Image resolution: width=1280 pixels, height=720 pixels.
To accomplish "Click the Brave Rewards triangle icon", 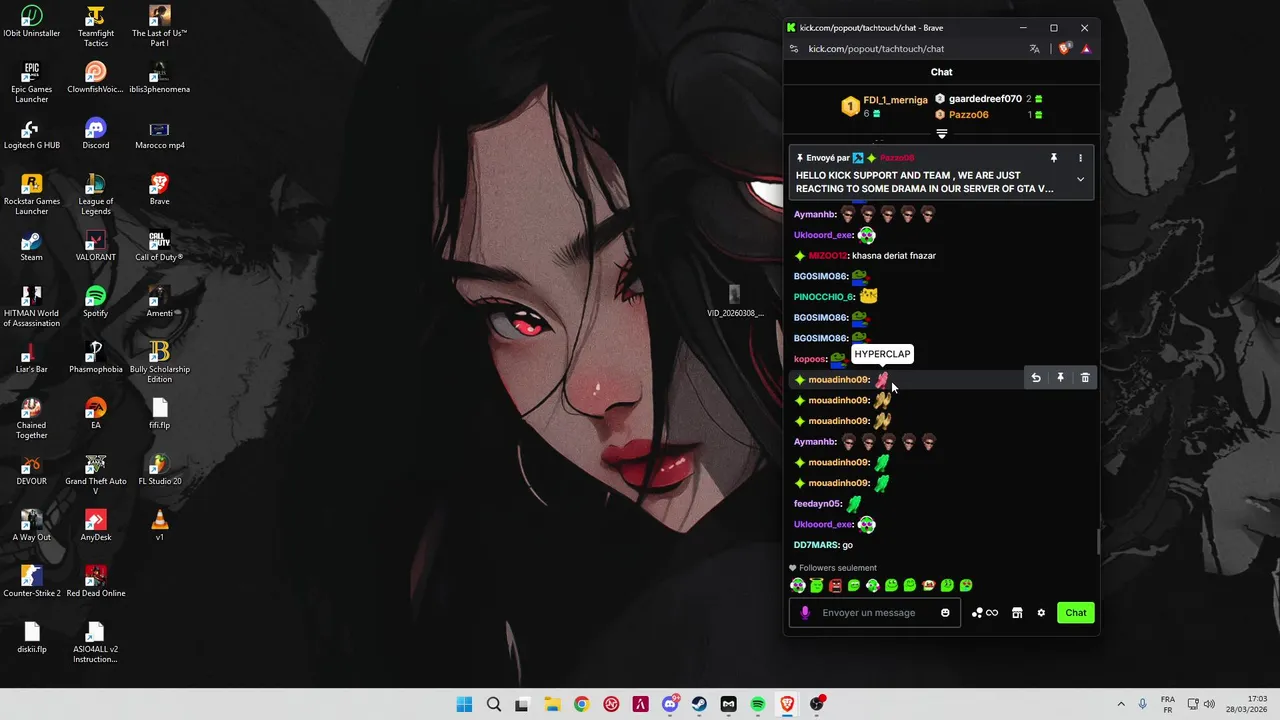I will (1086, 49).
